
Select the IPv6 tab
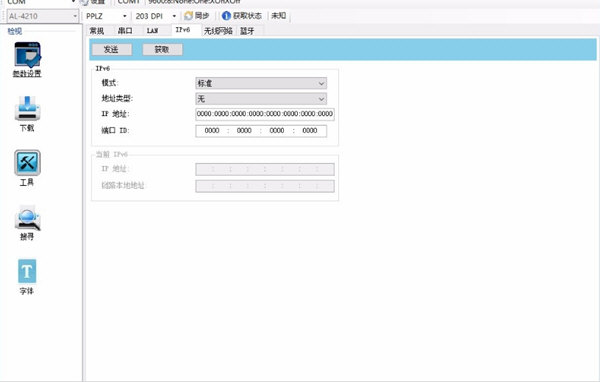click(x=183, y=30)
